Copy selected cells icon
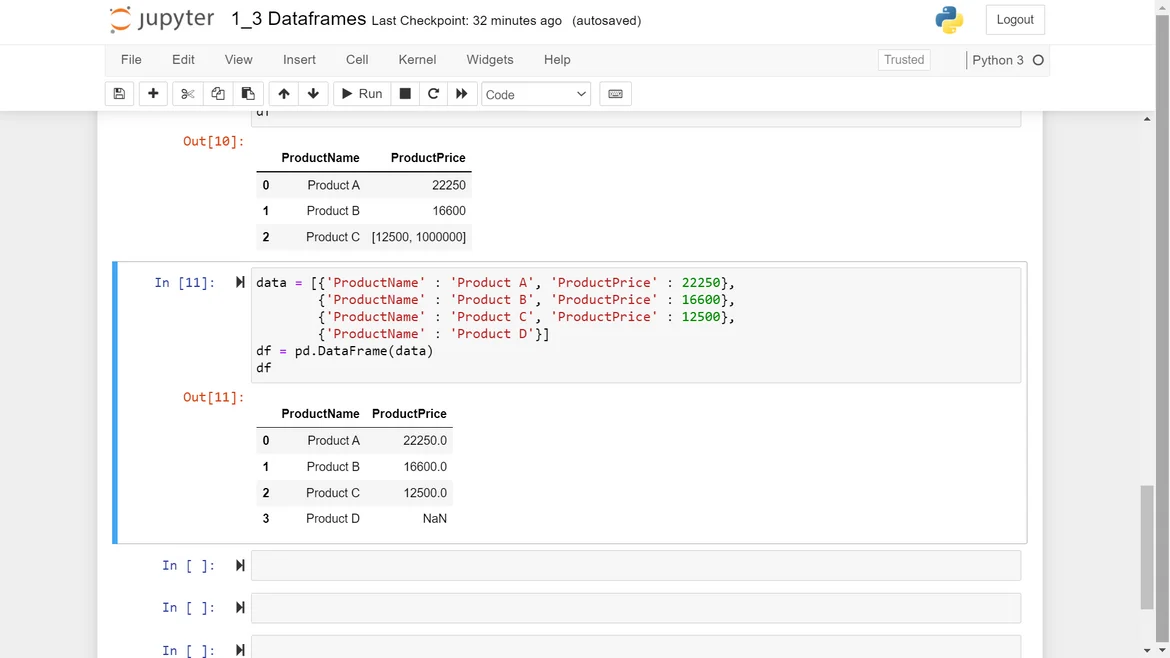 [x=217, y=94]
